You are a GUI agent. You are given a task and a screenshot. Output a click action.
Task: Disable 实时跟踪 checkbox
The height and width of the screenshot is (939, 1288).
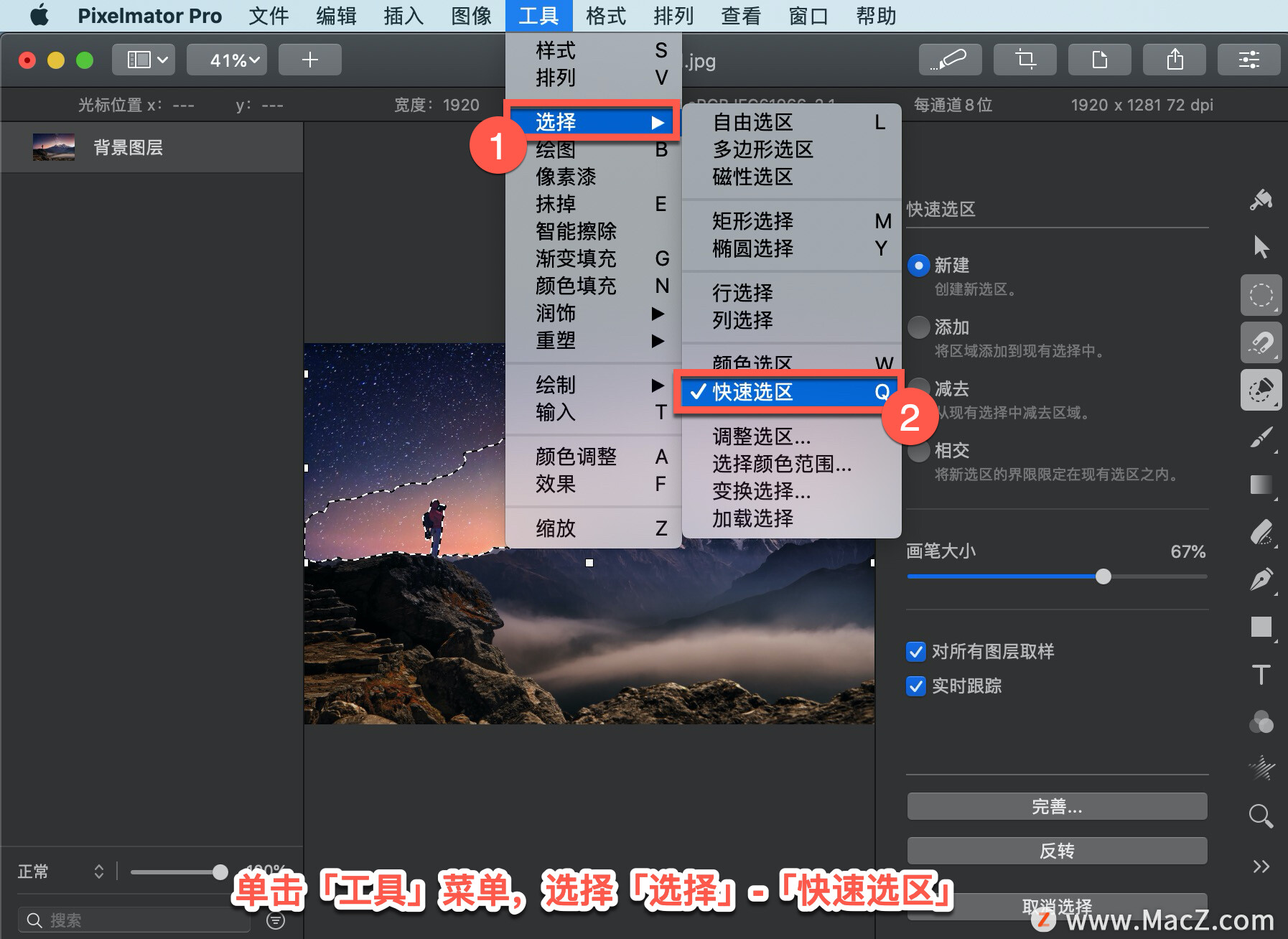click(915, 686)
